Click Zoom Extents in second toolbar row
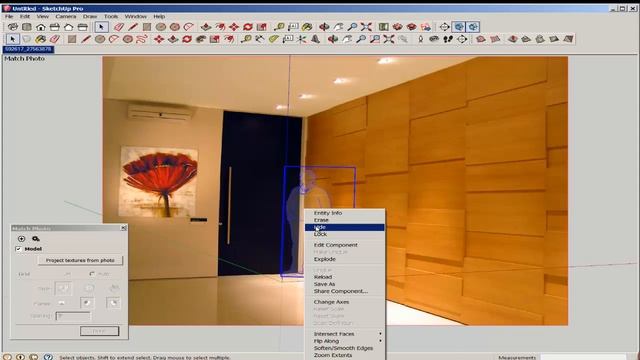The width and height of the screenshot is (640, 360). point(389,39)
